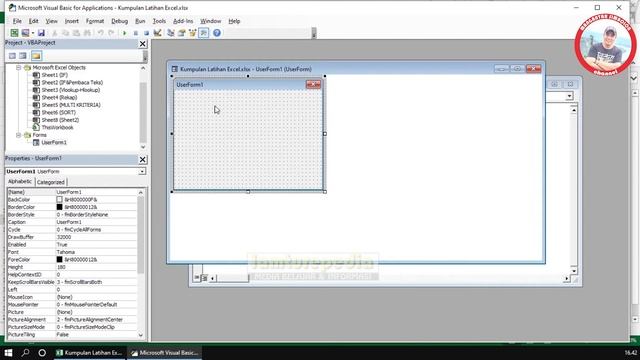640x360 pixels.
Task: Click the Properties list scroll-down arrow
Action: pos(141,335)
